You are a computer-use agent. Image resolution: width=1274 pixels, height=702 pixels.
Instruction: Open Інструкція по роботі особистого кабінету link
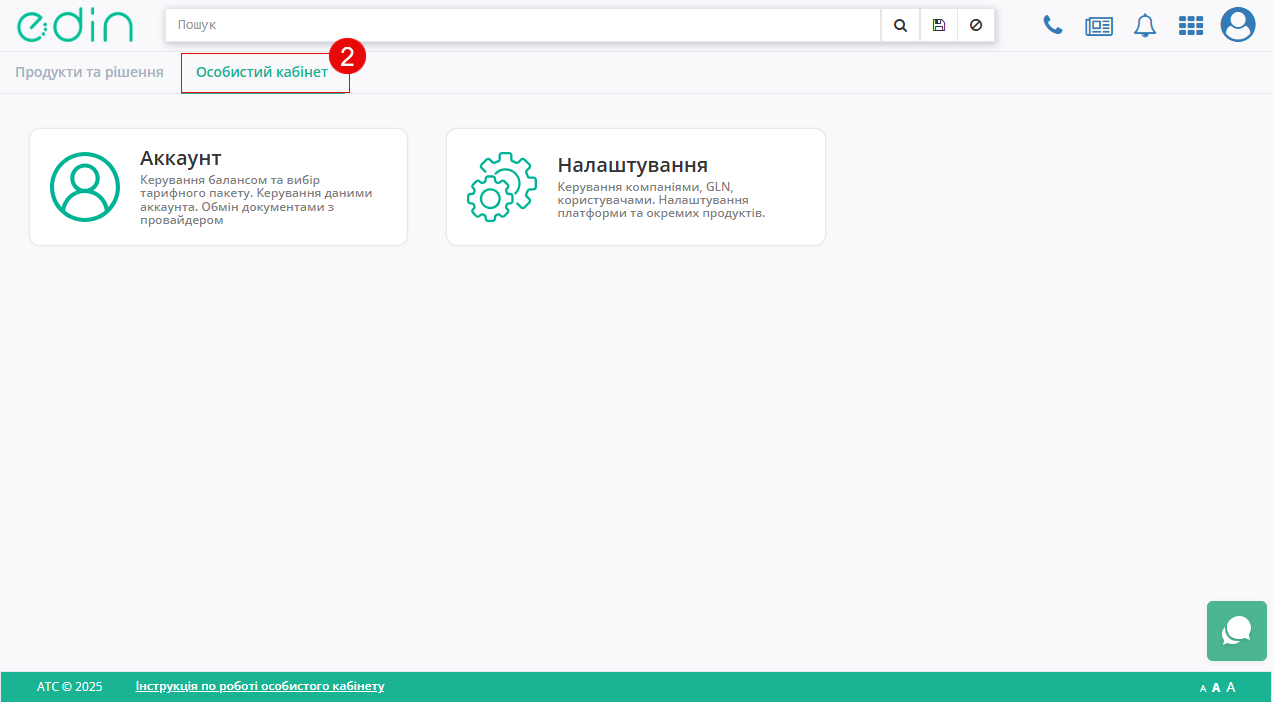point(260,686)
